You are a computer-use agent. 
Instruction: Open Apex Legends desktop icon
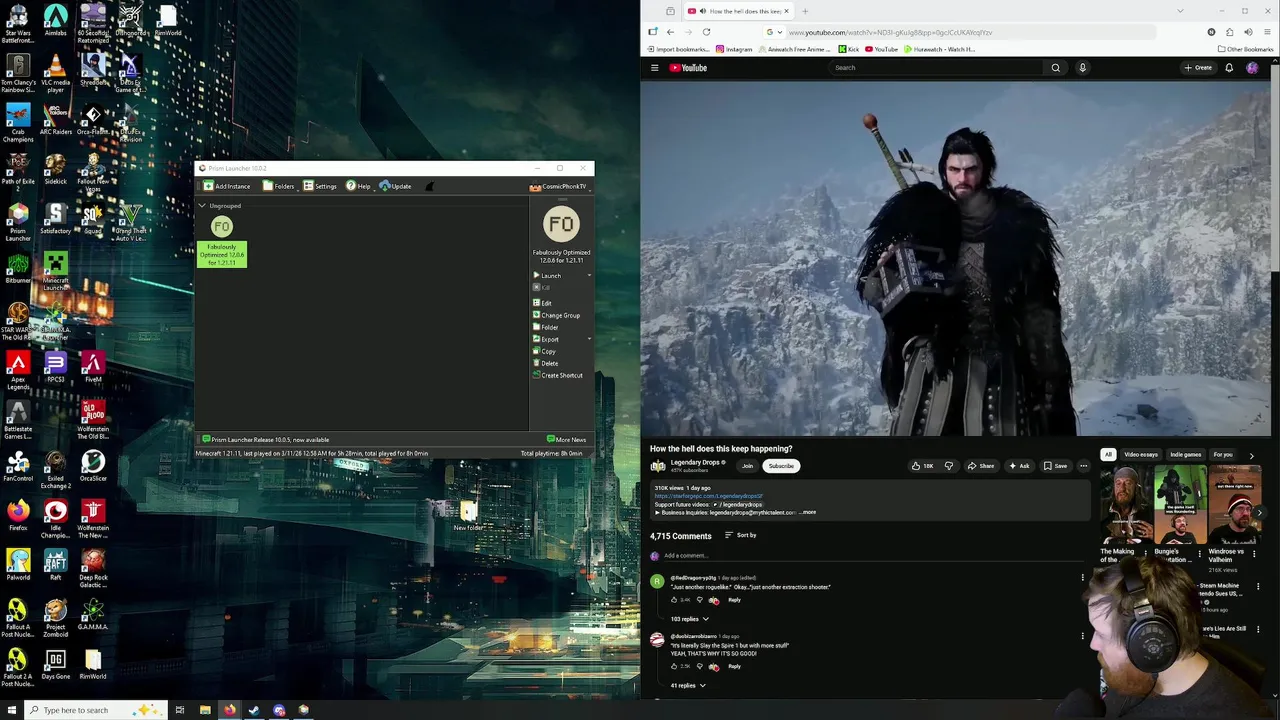(17, 369)
